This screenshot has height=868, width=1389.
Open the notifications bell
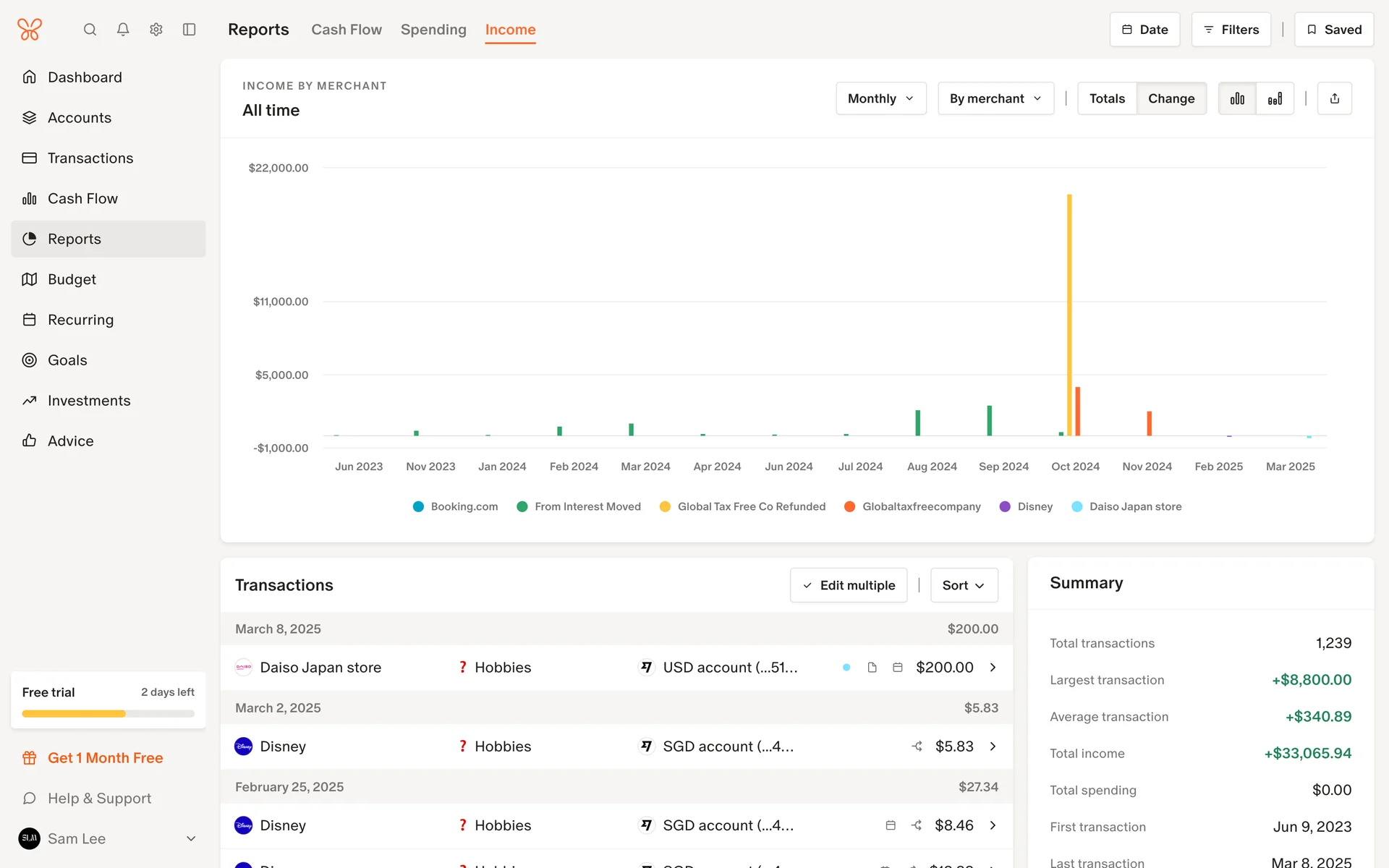(123, 30)
